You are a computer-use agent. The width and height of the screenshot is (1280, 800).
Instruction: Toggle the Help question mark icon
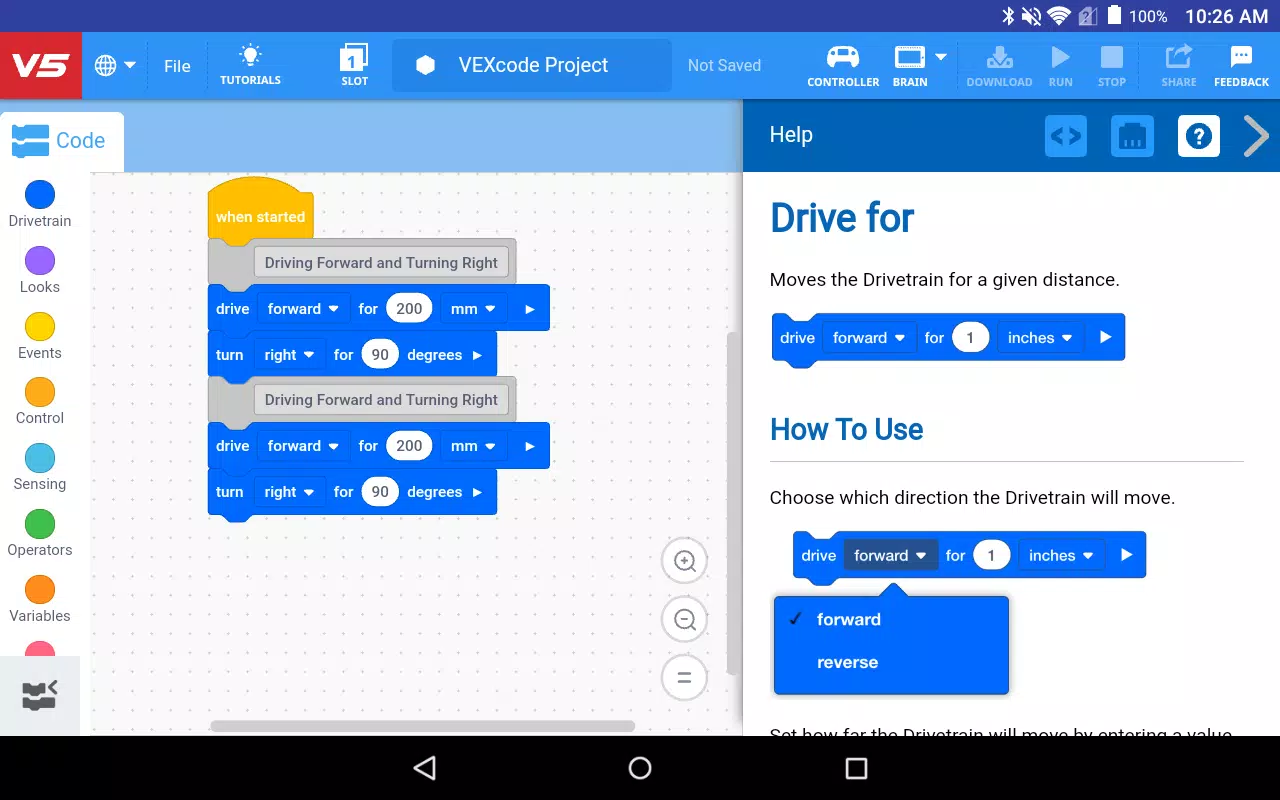coord(1199,136)
